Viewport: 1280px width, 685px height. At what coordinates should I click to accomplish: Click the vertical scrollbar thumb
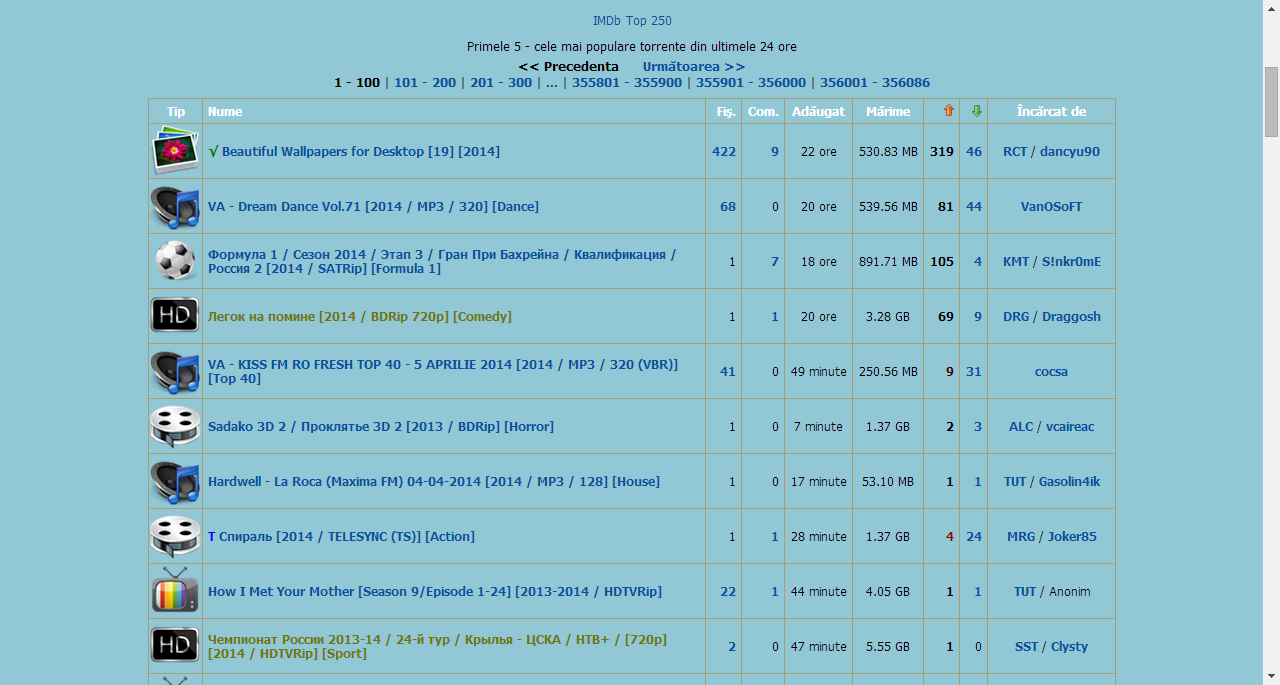pos(1271,101)
